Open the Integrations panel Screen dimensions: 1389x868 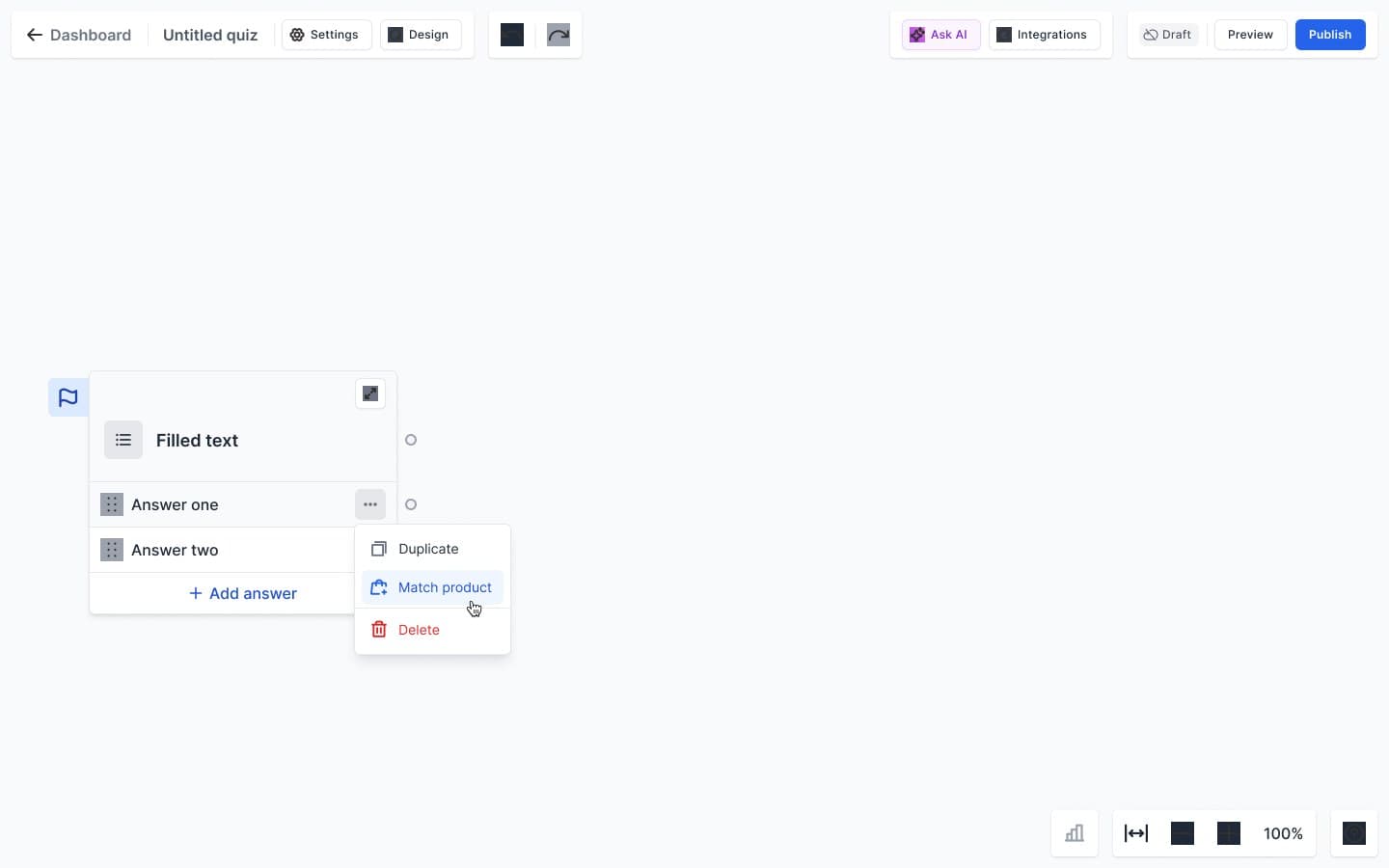pyautogui.click(x=1044, y=35)
